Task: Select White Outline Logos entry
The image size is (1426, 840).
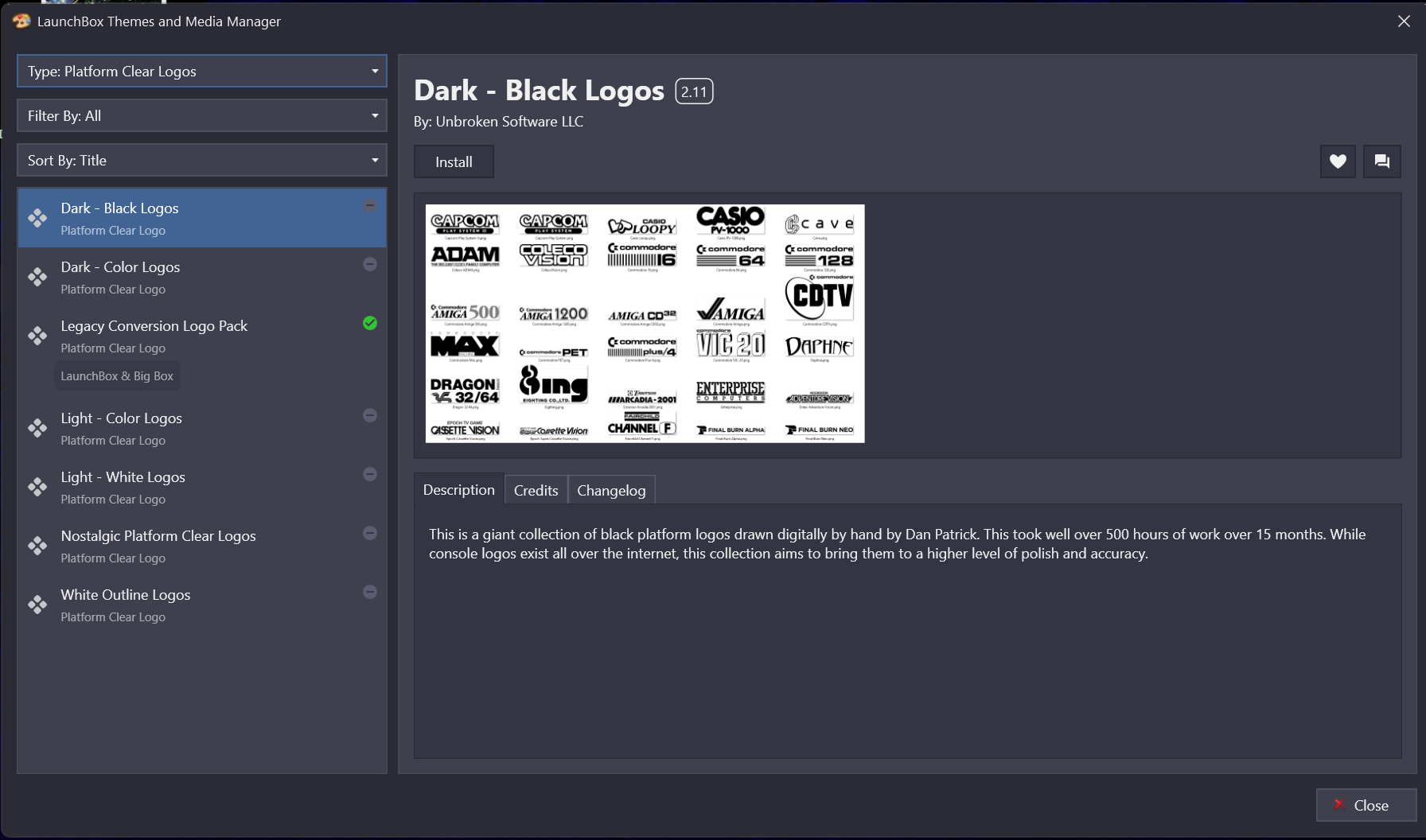Action: point(202,605)
